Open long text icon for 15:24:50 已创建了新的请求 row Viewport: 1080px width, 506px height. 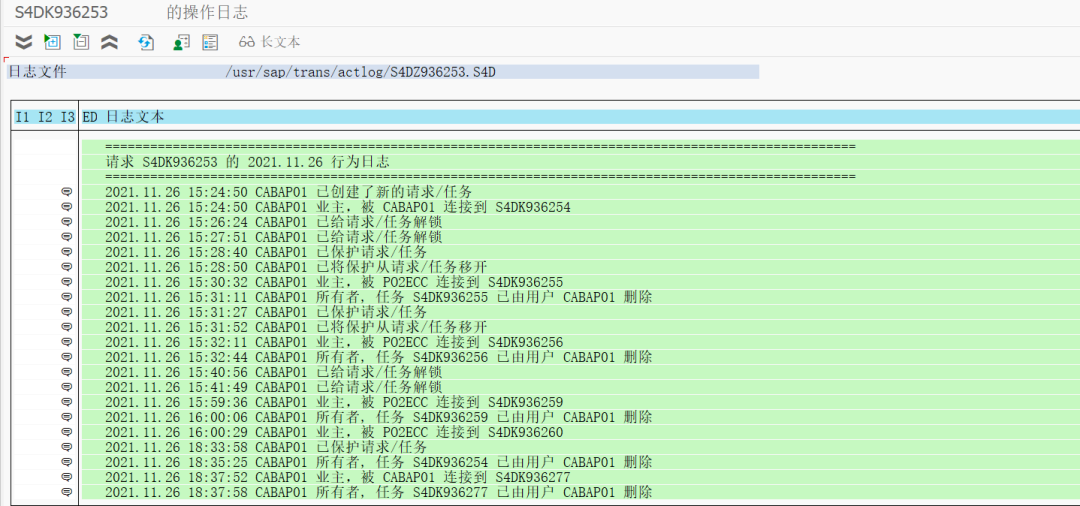[67, 192]
